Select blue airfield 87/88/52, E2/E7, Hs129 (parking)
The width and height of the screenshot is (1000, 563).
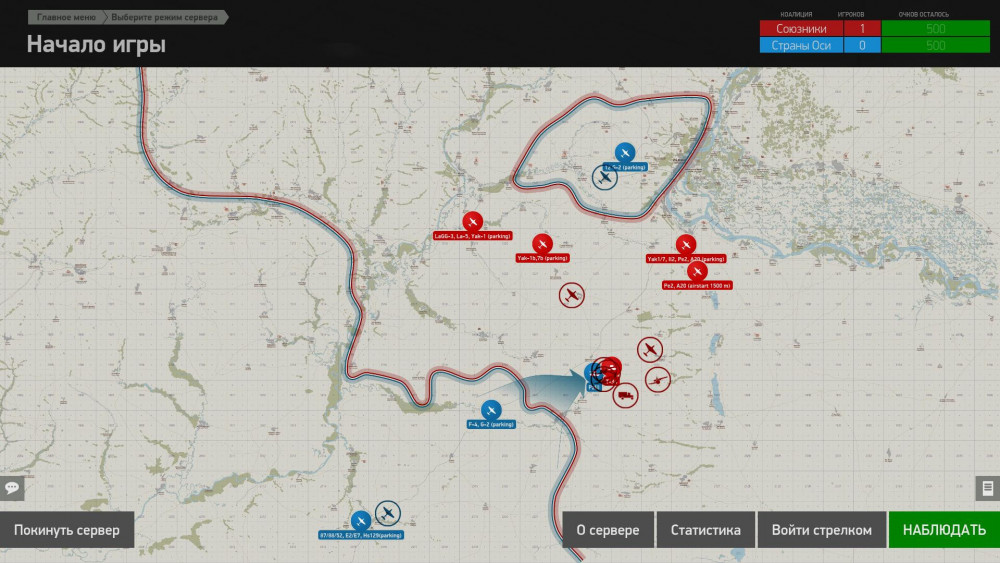tap(361, 521)
